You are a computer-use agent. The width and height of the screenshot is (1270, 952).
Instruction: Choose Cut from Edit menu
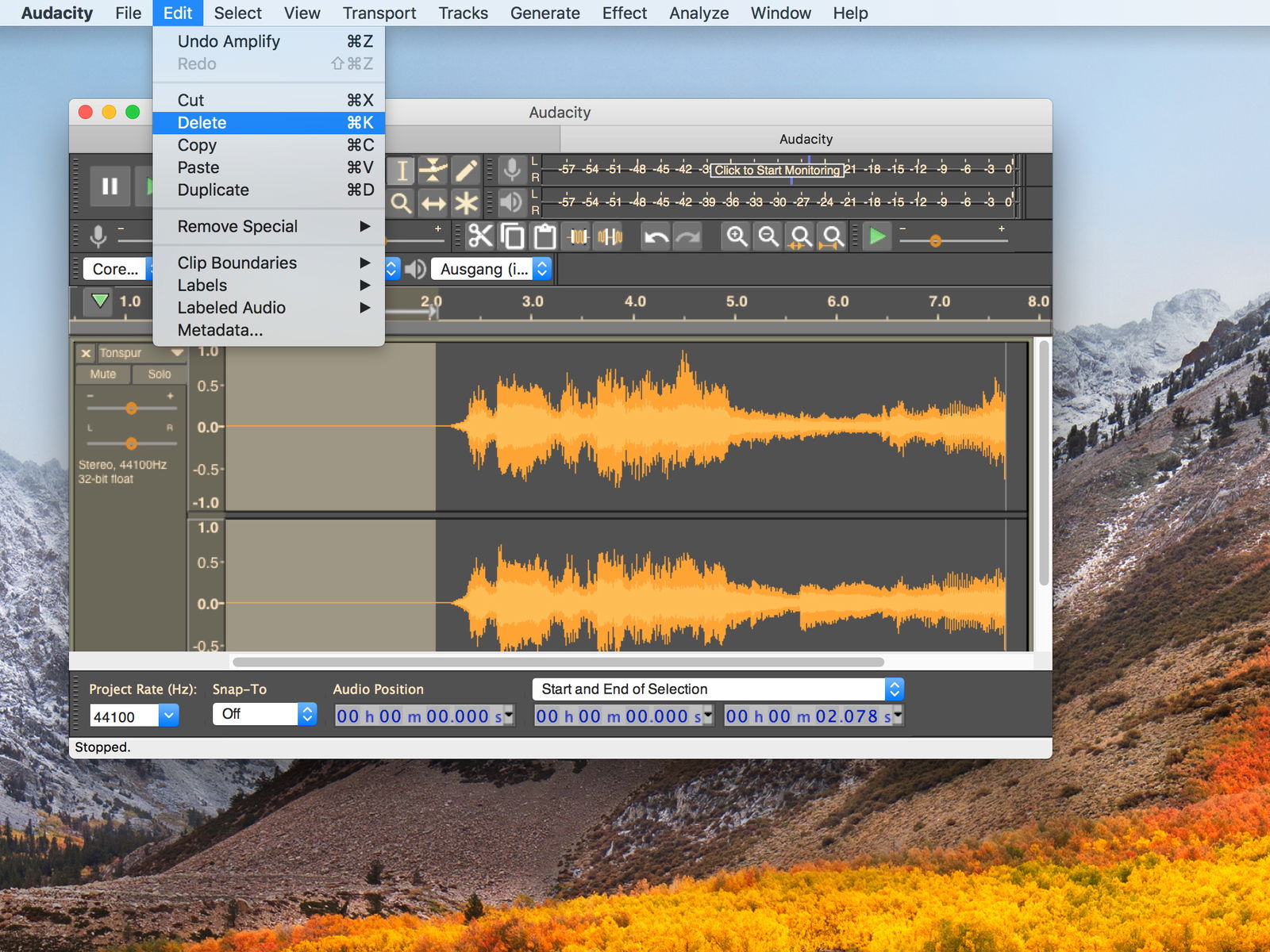tap(269, 100)
